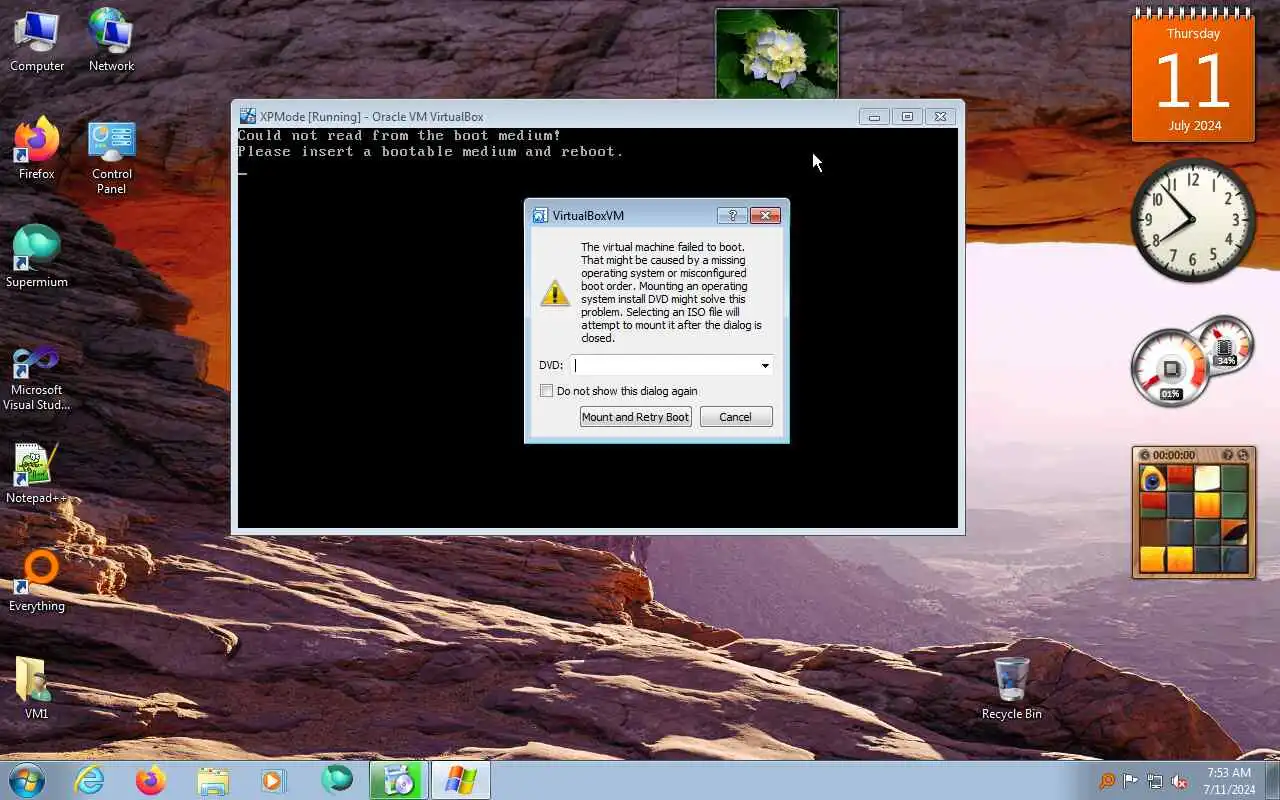The width and height of the screenshot is (1280, 800).
Task: Select the Recycle Bin icon
Action: click(1011, 688)
